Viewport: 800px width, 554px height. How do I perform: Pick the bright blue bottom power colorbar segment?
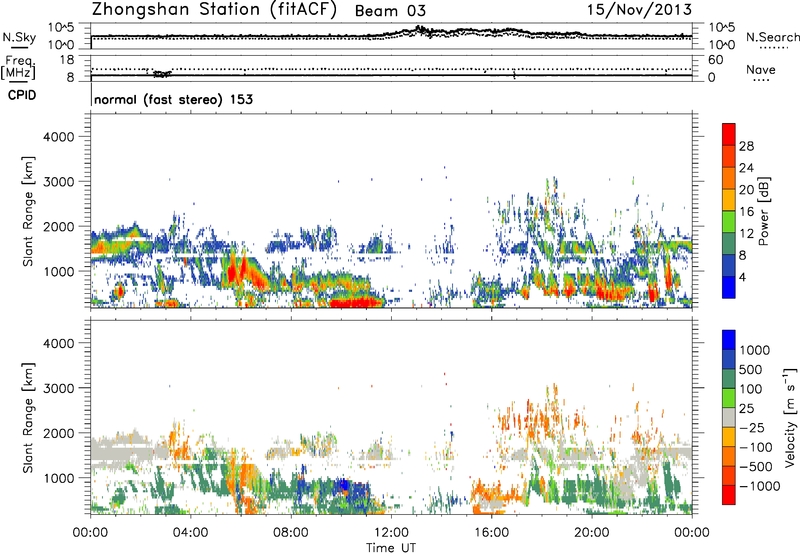729,288
